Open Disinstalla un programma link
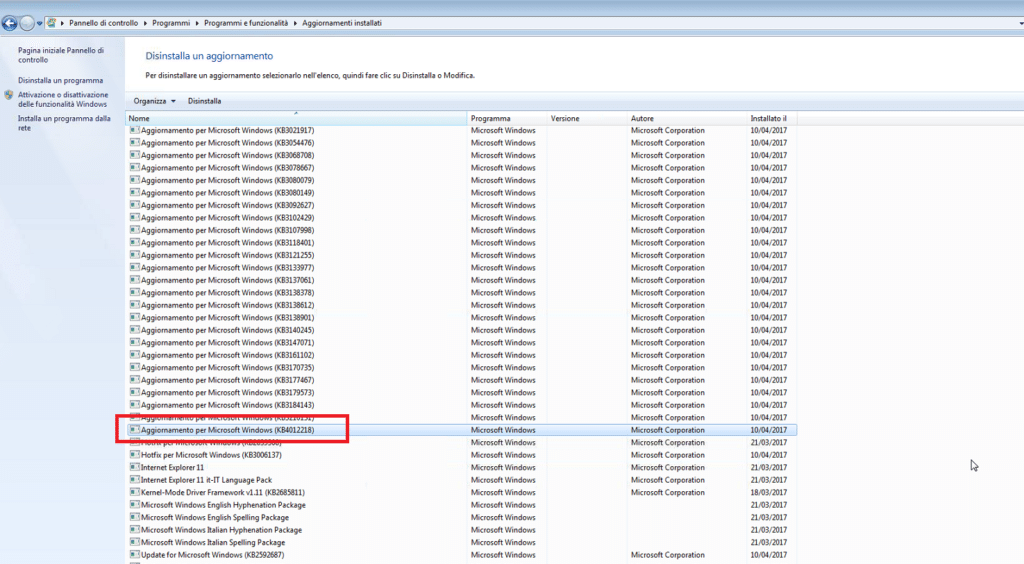The image size is (1024, 564). (x=60, y=80)
